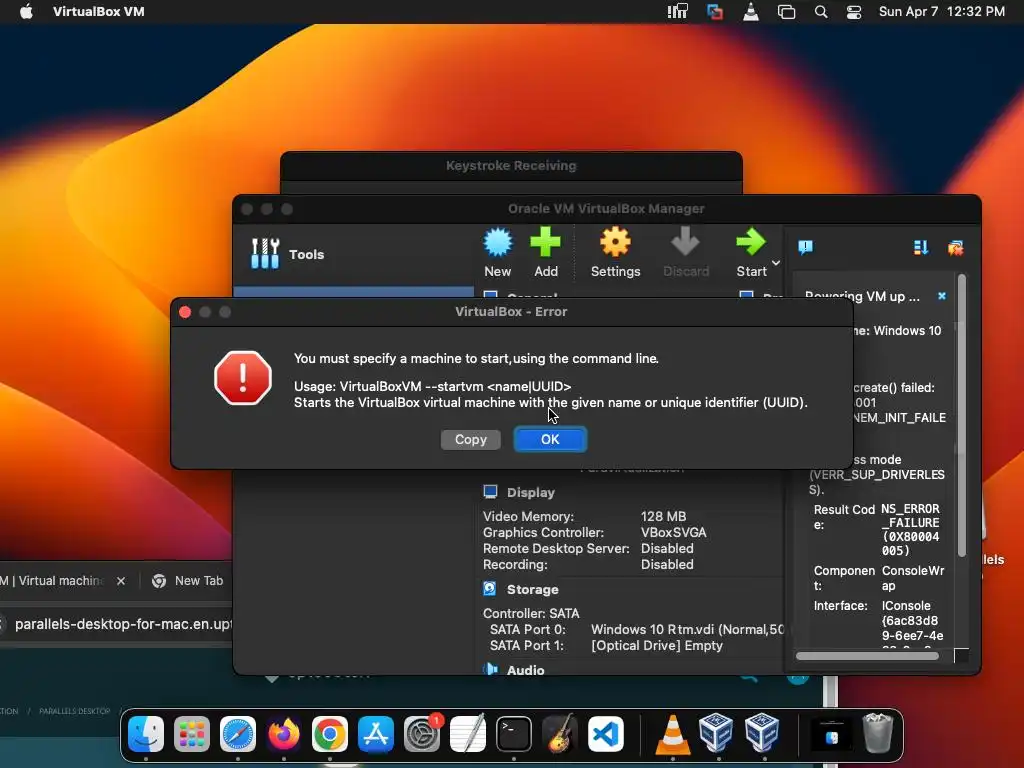Image resolution: width=1024 pixels, height=768 pixels.
Task: Open Visual Studio Code from the Dock
Action: (605, 734)
